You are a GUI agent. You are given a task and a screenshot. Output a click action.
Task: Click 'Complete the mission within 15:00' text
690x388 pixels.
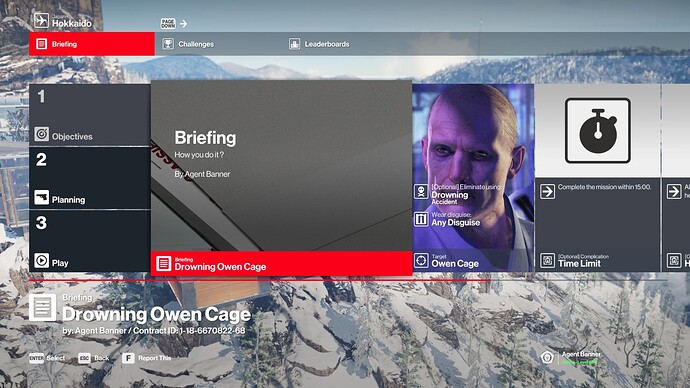[604, 187]
